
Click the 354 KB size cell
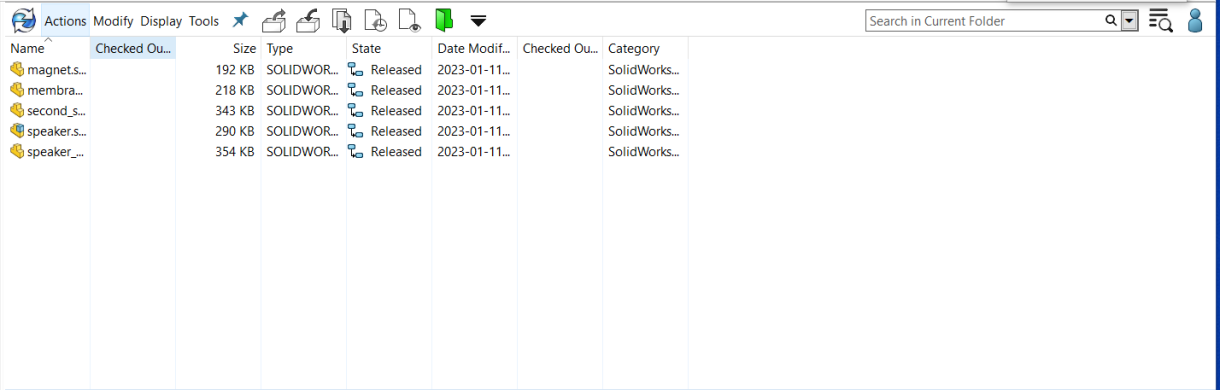(x=235, y=152)
